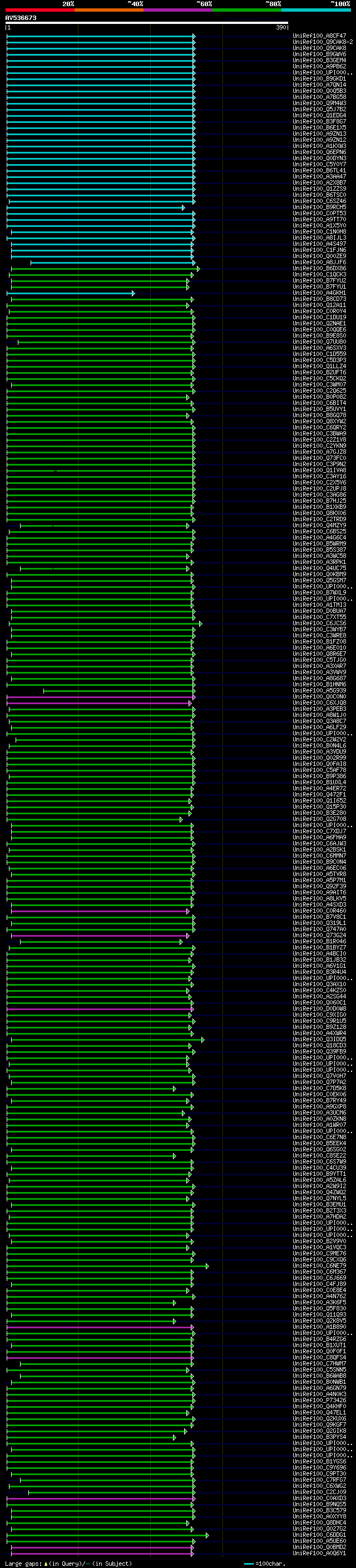Select hit UniRef100_Q1EDG4
This screenshot has height=1568, width=356.
click(319, 115)
